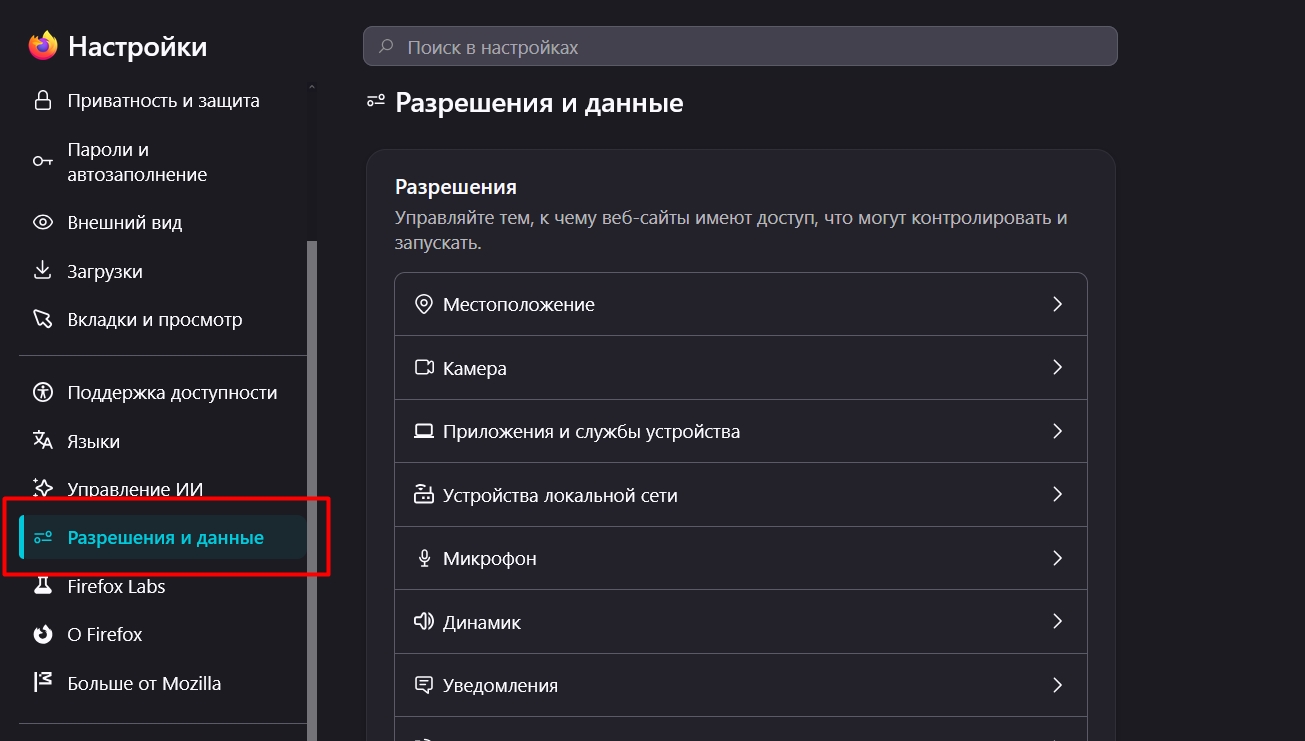Open Уведомления permissions via chevron

[x=1057, y=685]
